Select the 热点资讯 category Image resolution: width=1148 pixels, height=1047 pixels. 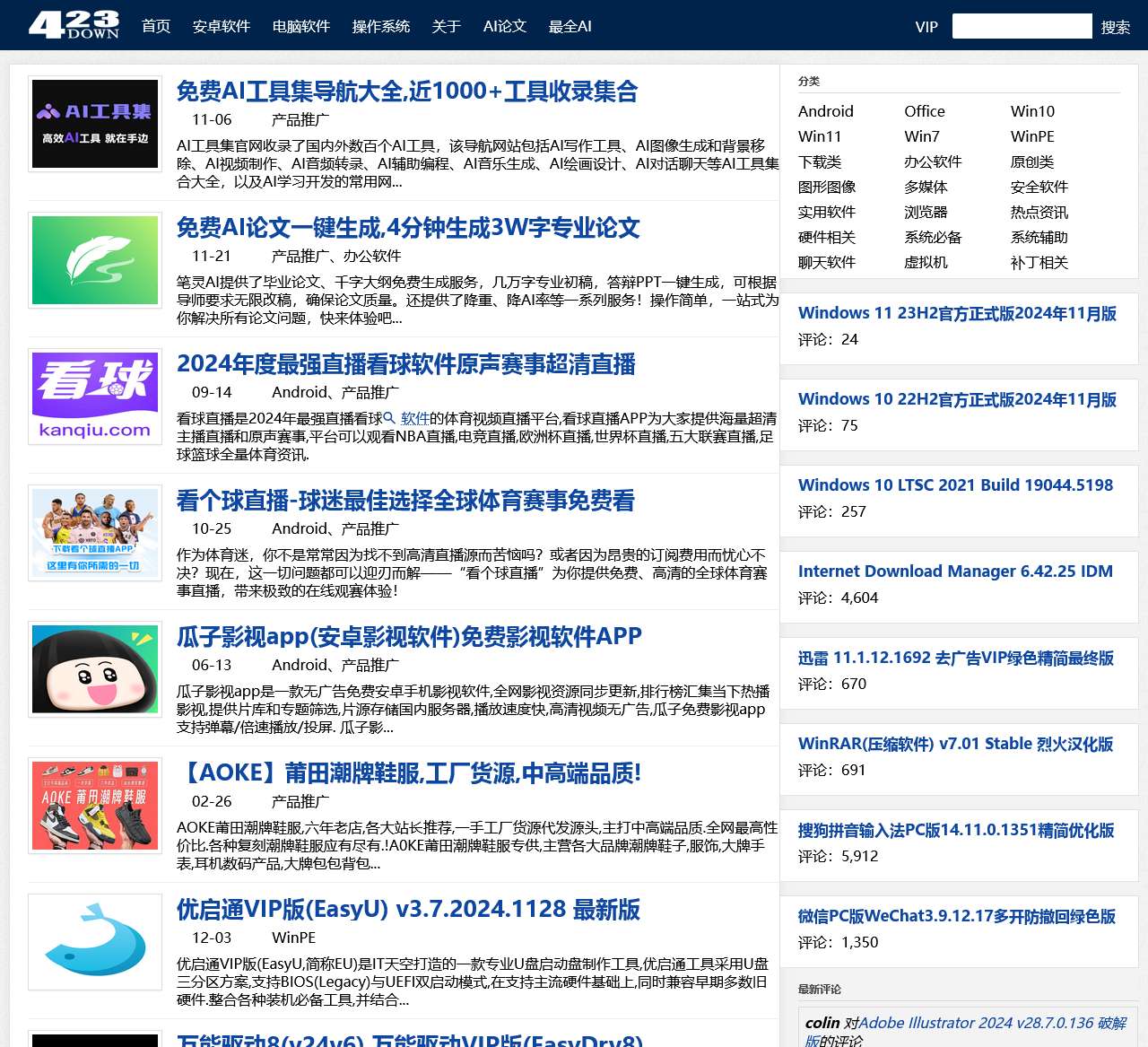pyautogui.click(x=1039, y=212)
